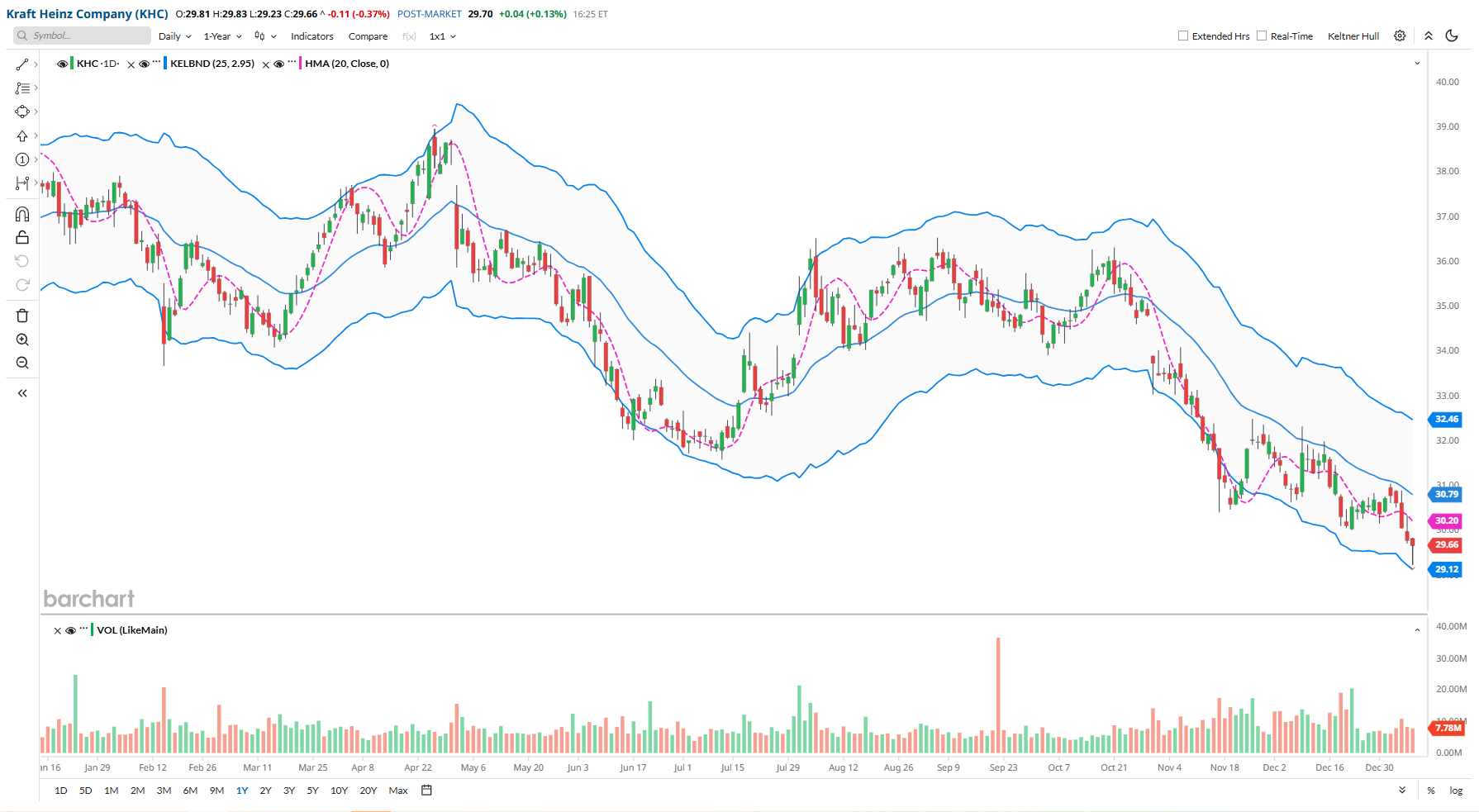Enable the Extended Hrs checkbox
The width and height of the screenshot is (1479, 812).
1183,36
